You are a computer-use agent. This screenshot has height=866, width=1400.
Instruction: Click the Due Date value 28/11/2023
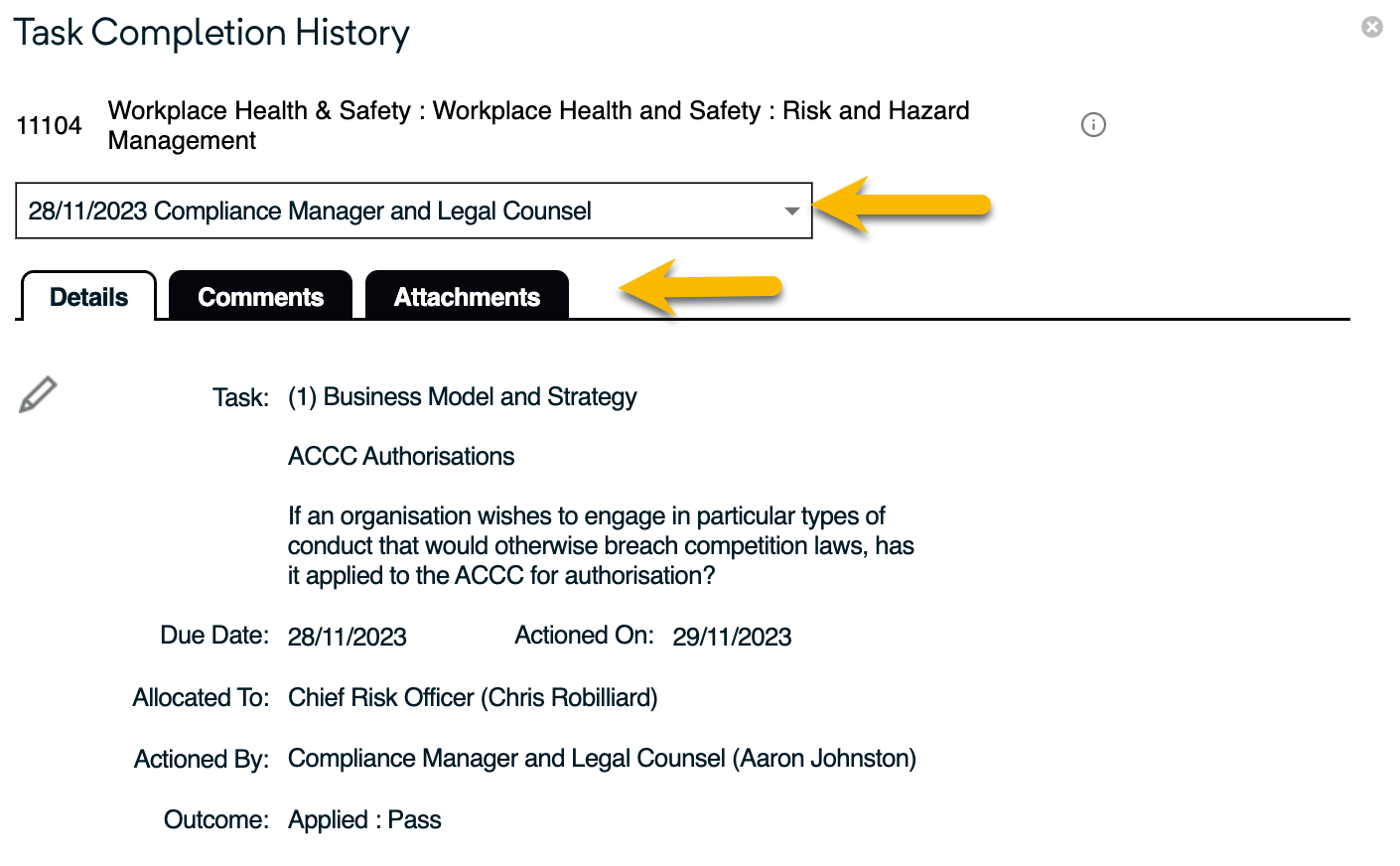click(x=348, y=637)
